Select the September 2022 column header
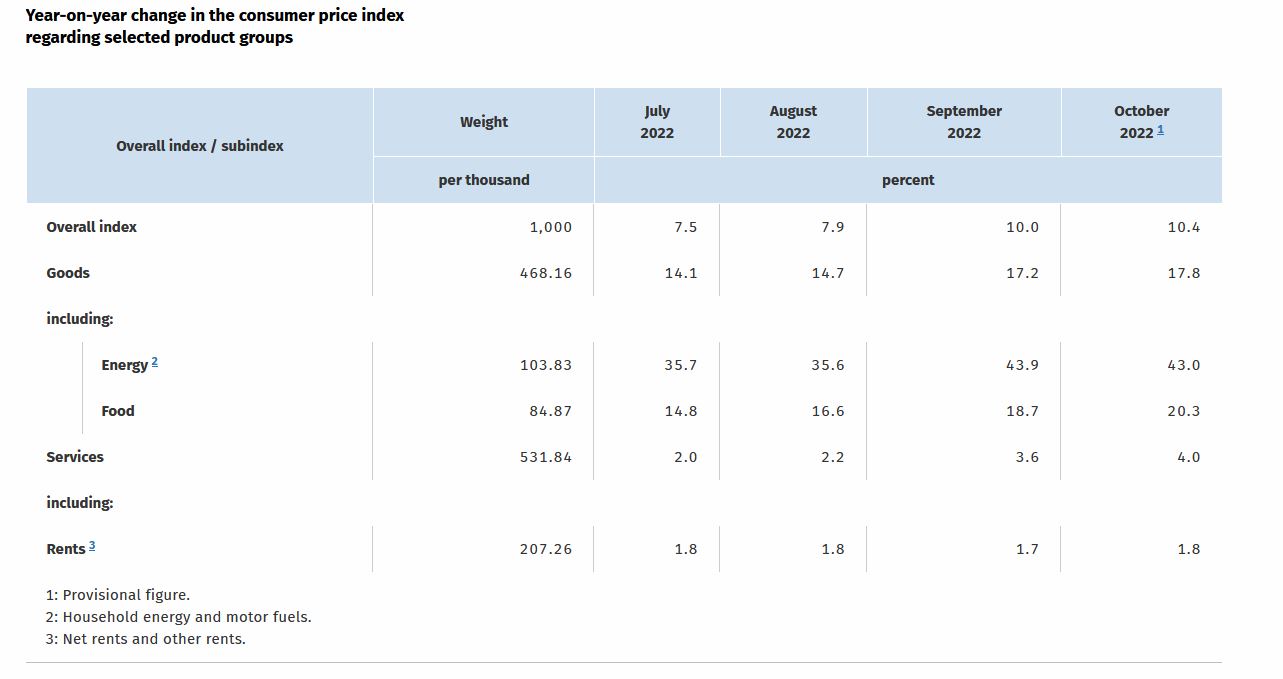 tap(964, 122)
